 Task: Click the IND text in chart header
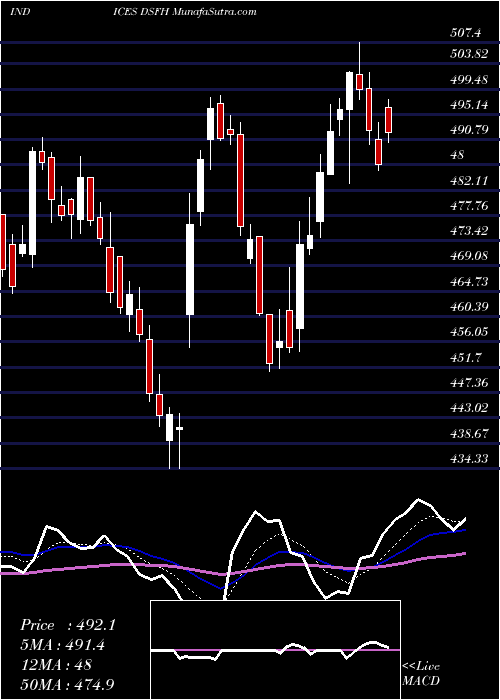[20, 12]
